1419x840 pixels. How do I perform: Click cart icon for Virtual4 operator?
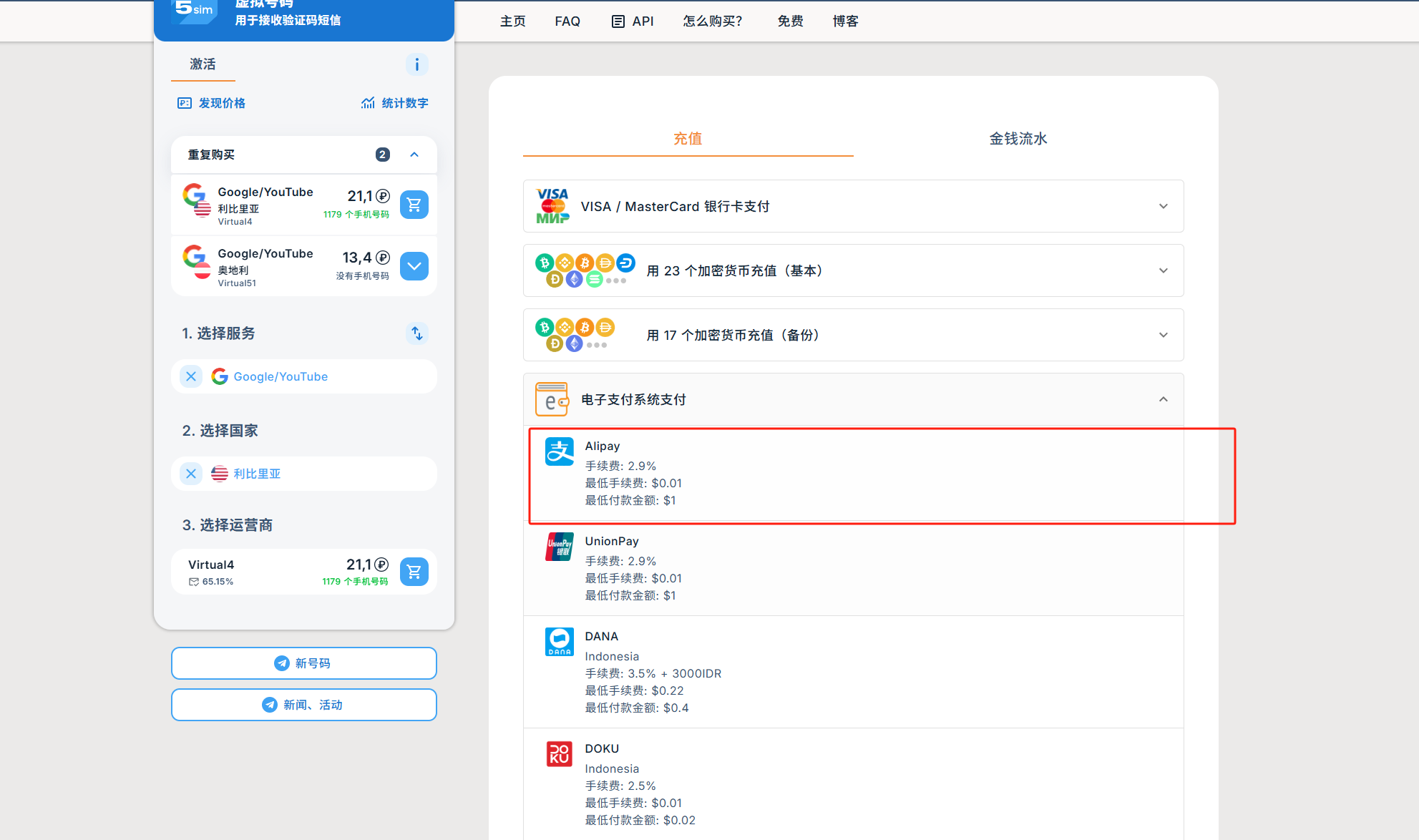tap(414, 572)
